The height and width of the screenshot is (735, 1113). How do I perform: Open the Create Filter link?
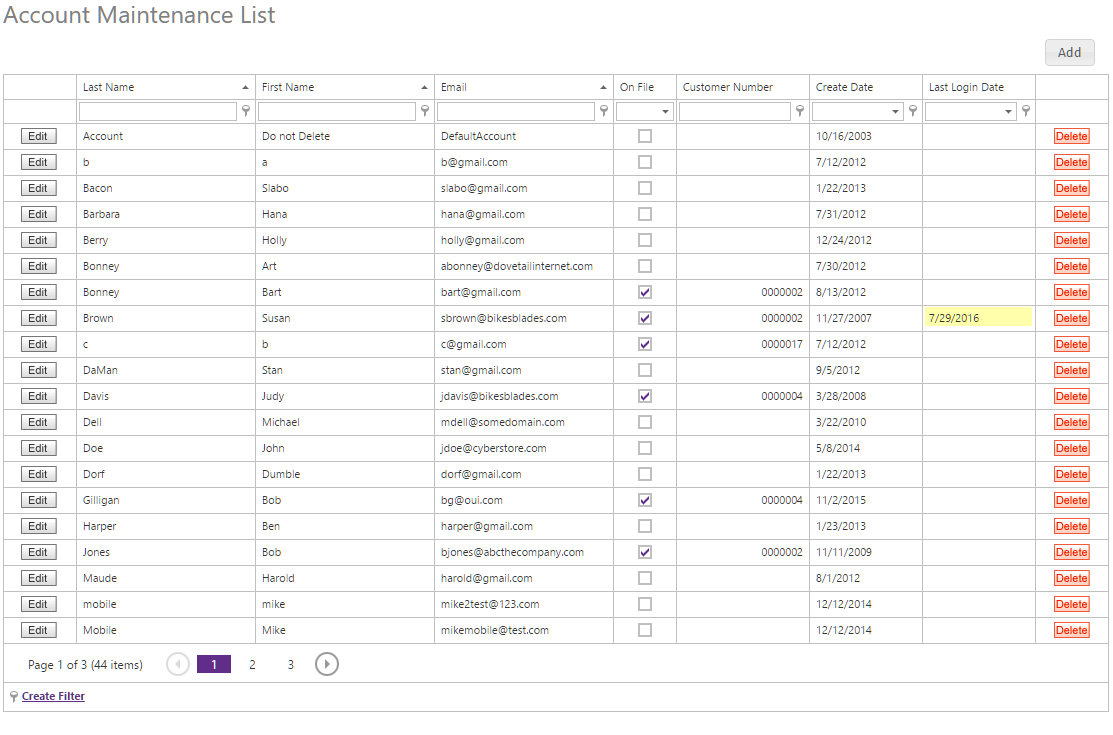[x=53, y=696]
